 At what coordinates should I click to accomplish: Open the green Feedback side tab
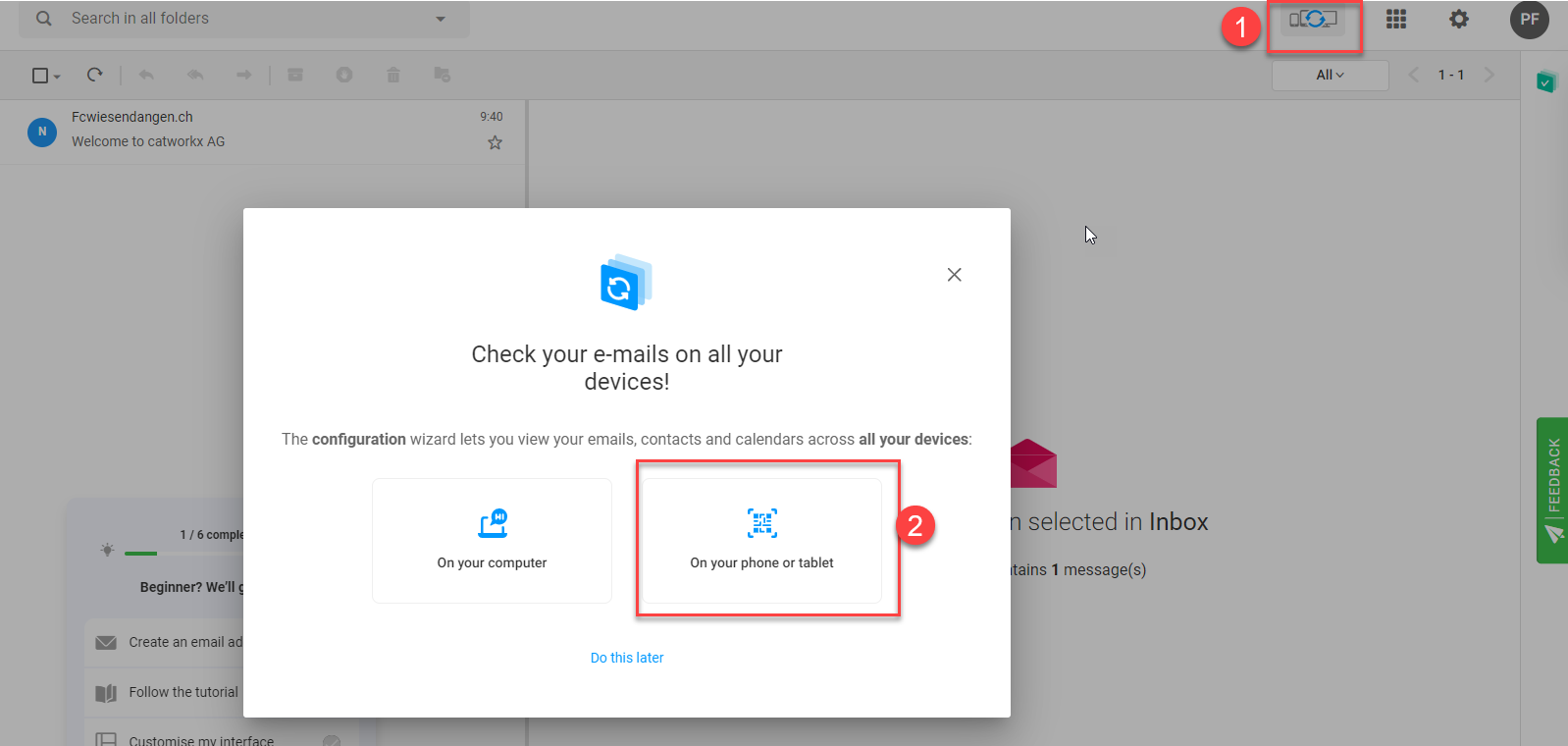pyautogui.click(x=1552, y=490)
